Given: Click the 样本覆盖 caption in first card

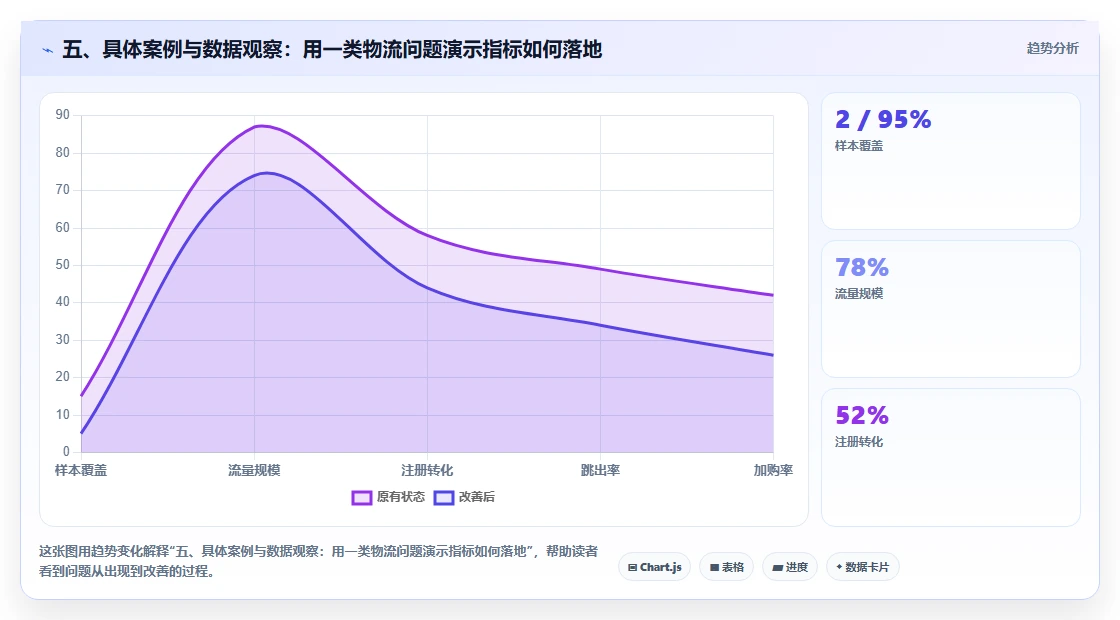Looking at the screenshot, I should coord(859,146).
